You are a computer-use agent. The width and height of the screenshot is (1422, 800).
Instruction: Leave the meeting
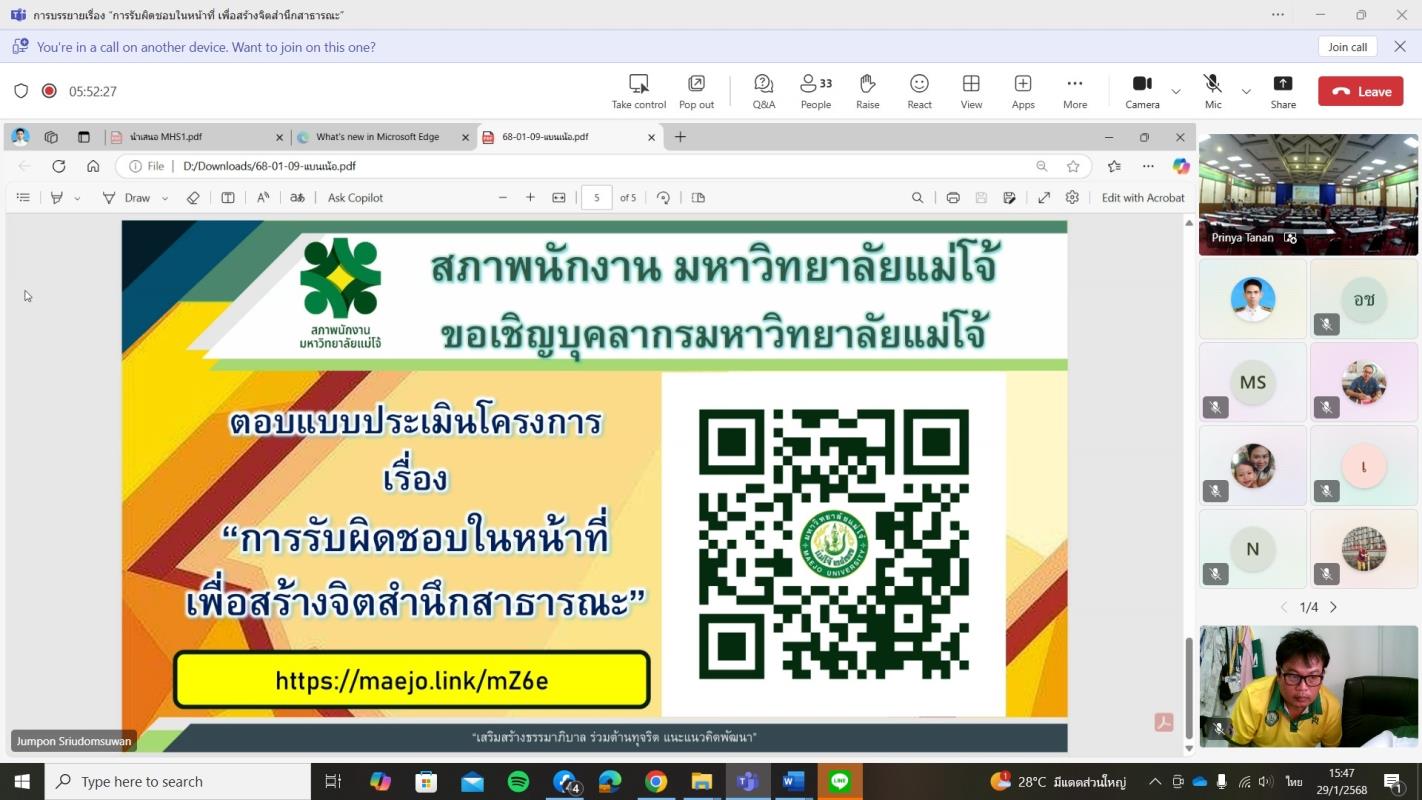[x=1361, y=91]
